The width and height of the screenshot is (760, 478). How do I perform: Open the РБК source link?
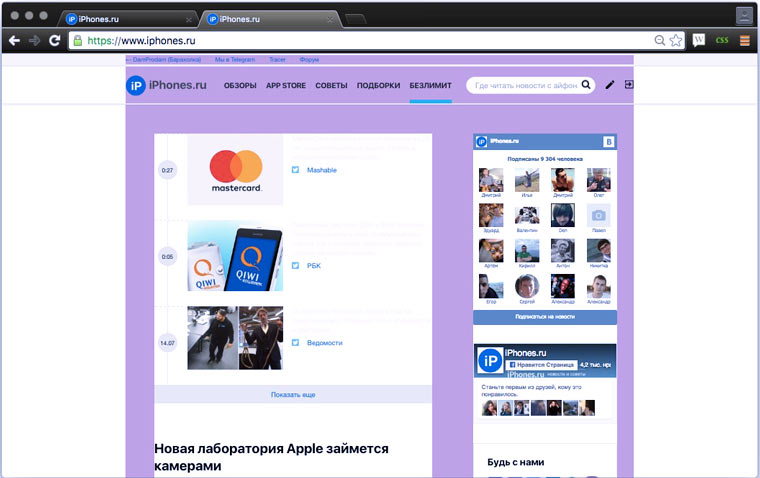coord(314,266)
